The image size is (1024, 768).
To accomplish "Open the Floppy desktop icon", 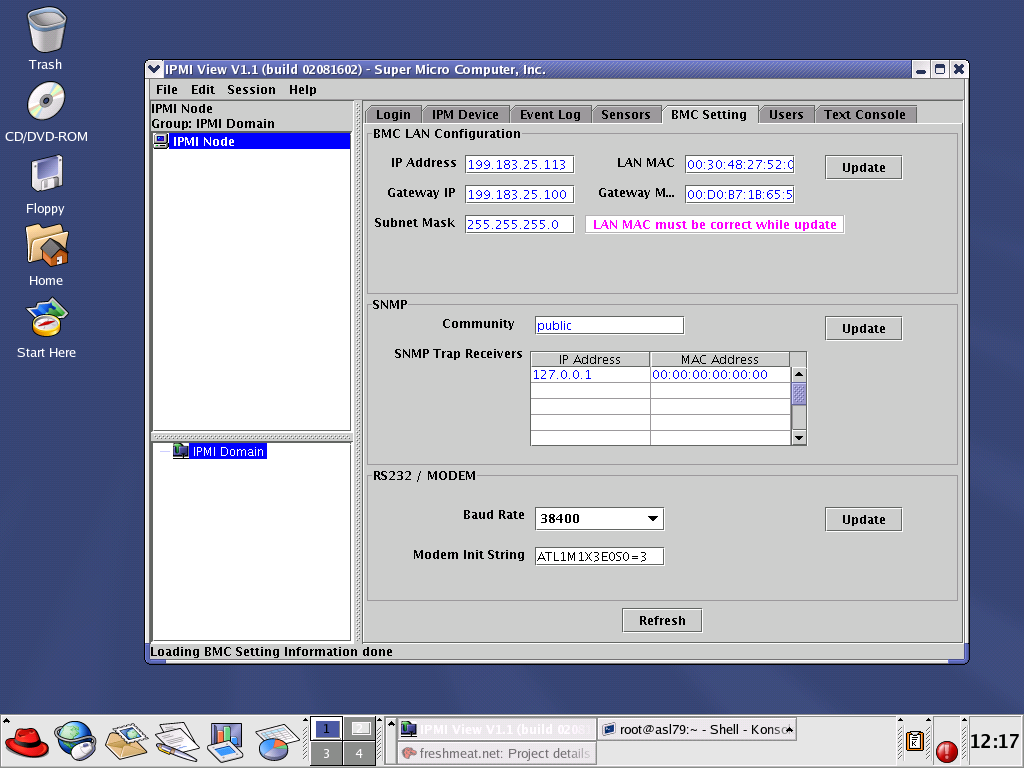I will point(46,173).
